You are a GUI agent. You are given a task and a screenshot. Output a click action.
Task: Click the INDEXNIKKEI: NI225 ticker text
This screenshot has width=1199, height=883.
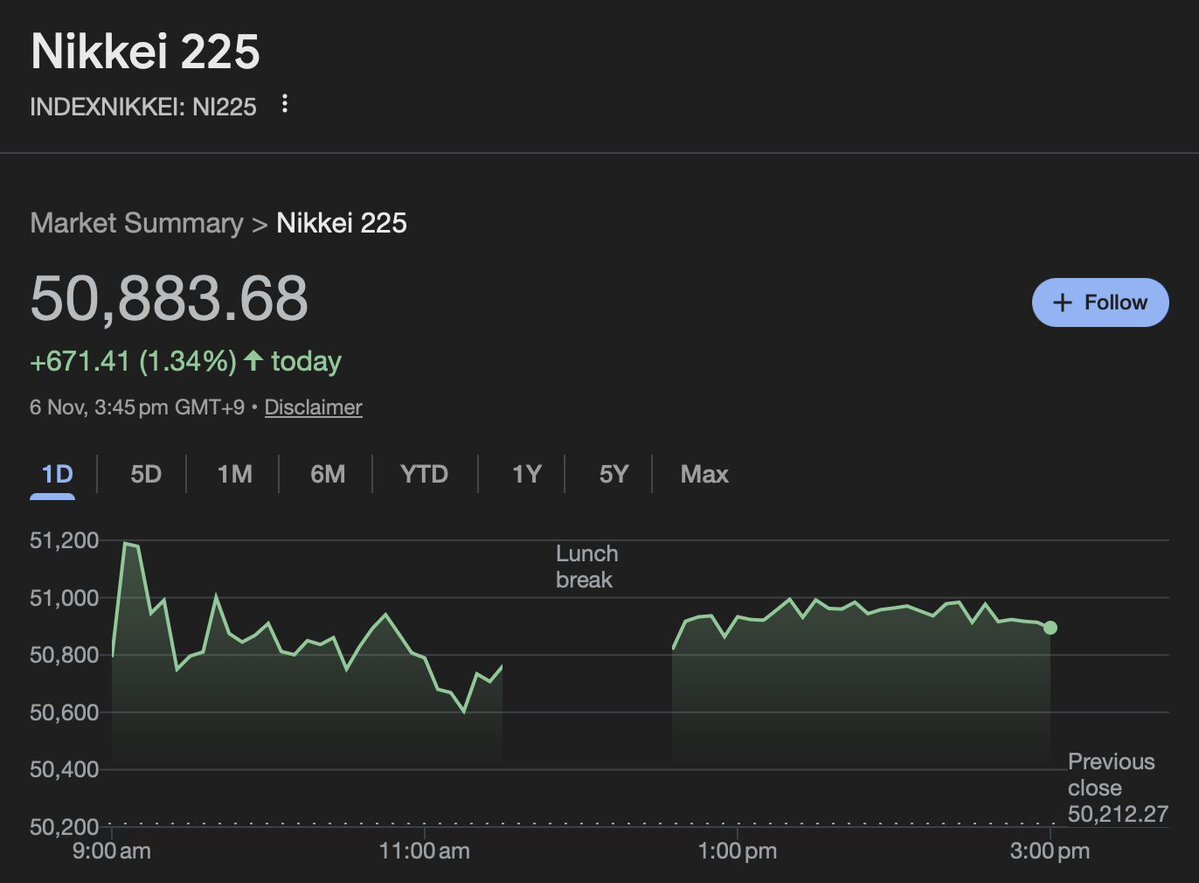pyautogui.click(x=143, y=106)
